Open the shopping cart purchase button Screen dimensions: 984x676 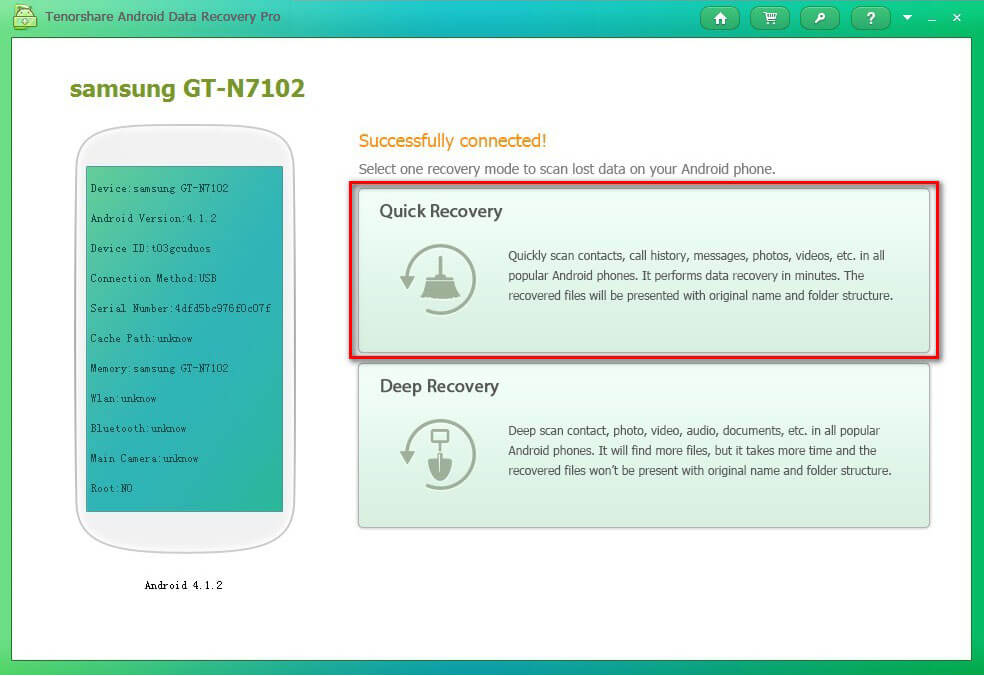(770, 18)
